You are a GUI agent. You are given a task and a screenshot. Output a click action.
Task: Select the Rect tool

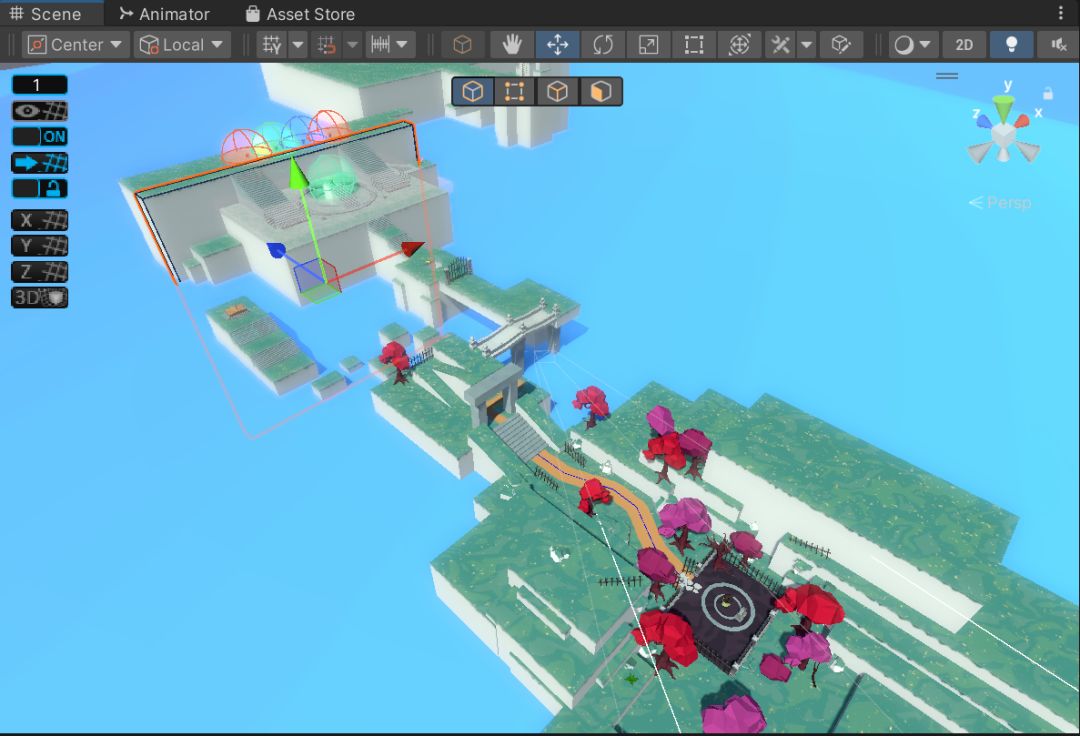pos(694,45)
